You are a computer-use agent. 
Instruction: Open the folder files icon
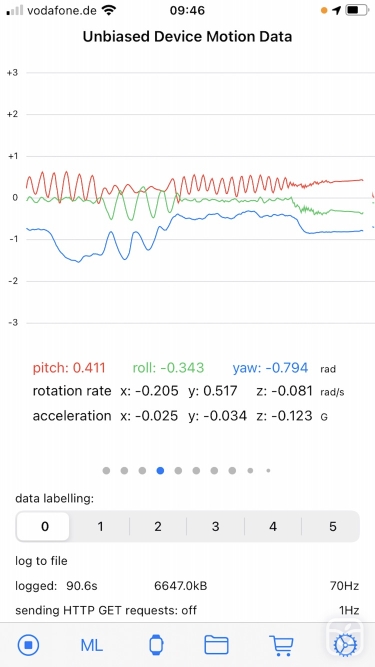(216, 645)
